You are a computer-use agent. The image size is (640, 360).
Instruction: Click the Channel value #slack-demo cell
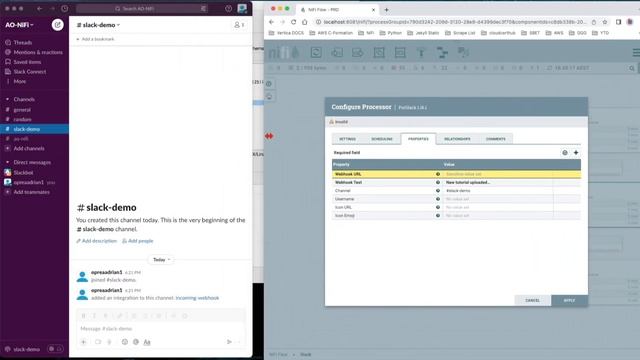click(x=498, y=191)
